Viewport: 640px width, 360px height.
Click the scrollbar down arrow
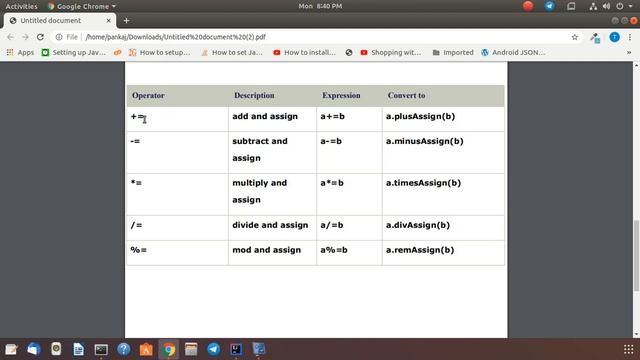pos(636,334)
